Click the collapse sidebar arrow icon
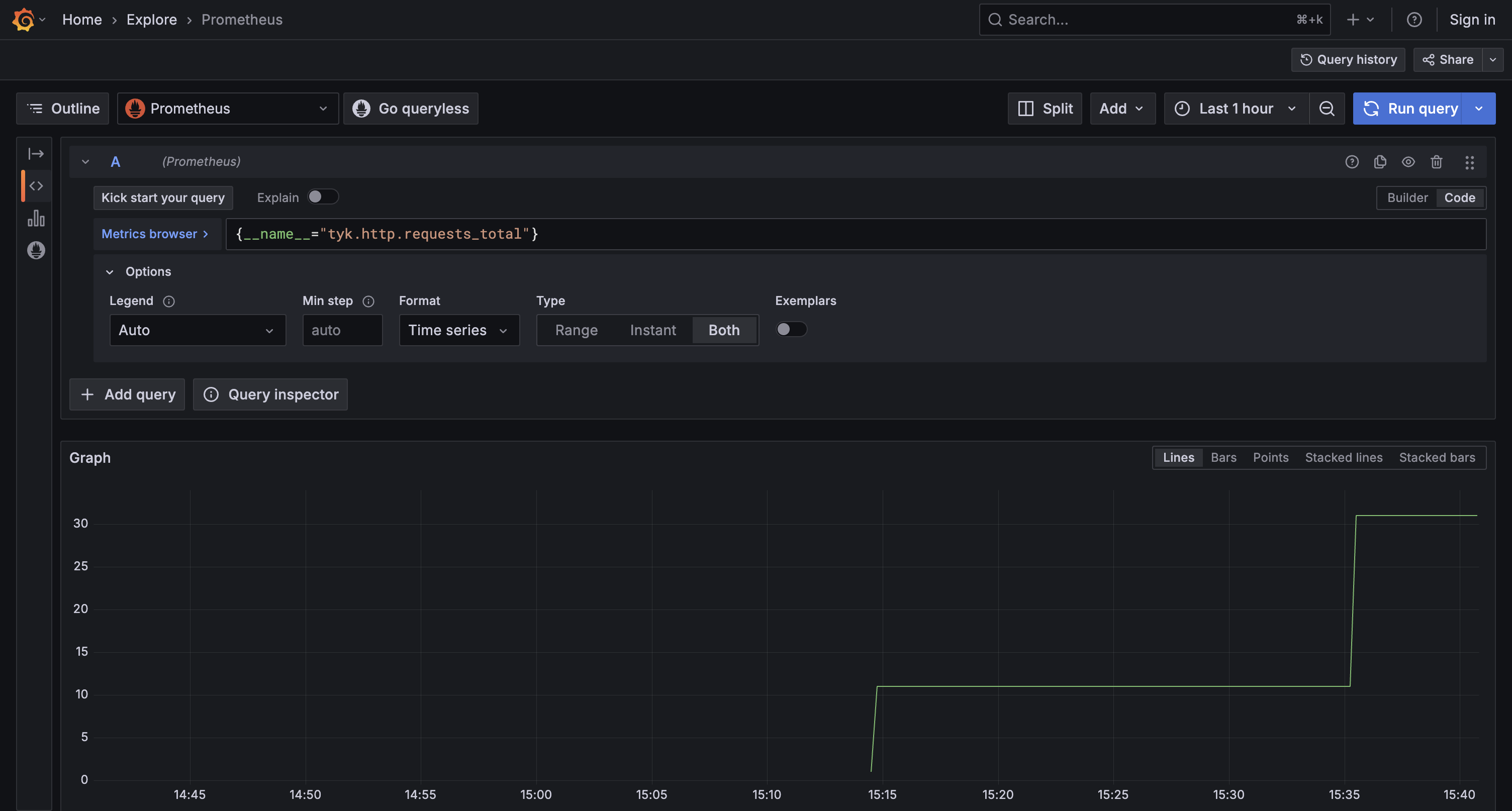Screen dimensions: 1512x811 [x=36, y=154]
